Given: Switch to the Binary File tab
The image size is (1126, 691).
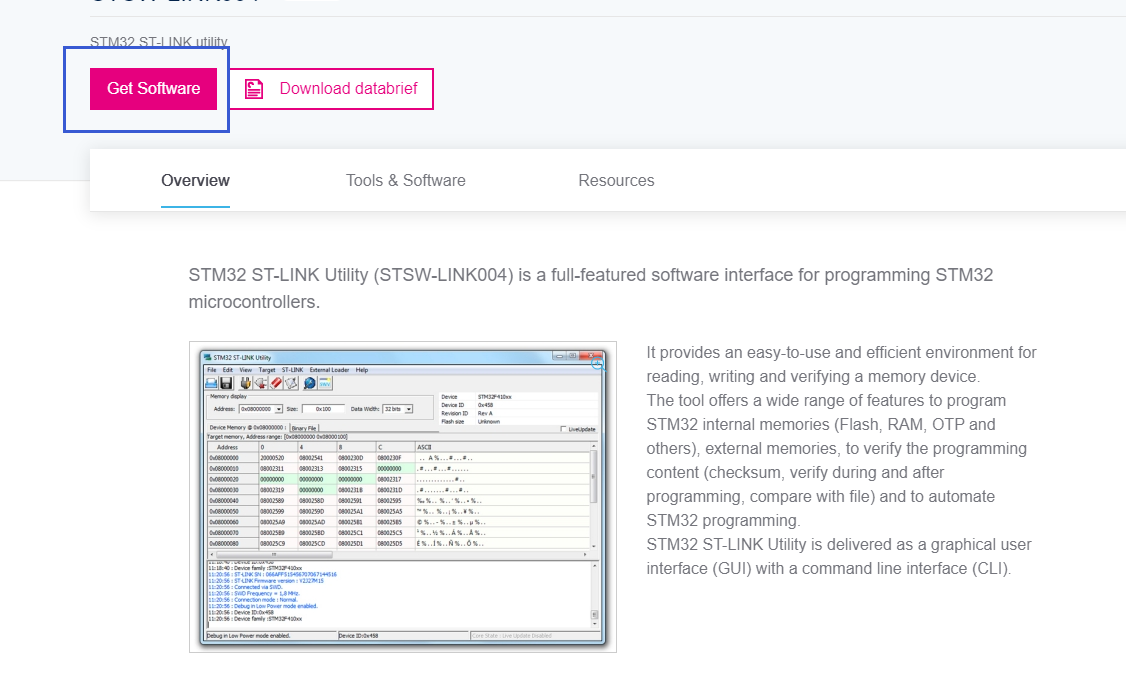Looking at the screenshot, I should pos(305,429).
